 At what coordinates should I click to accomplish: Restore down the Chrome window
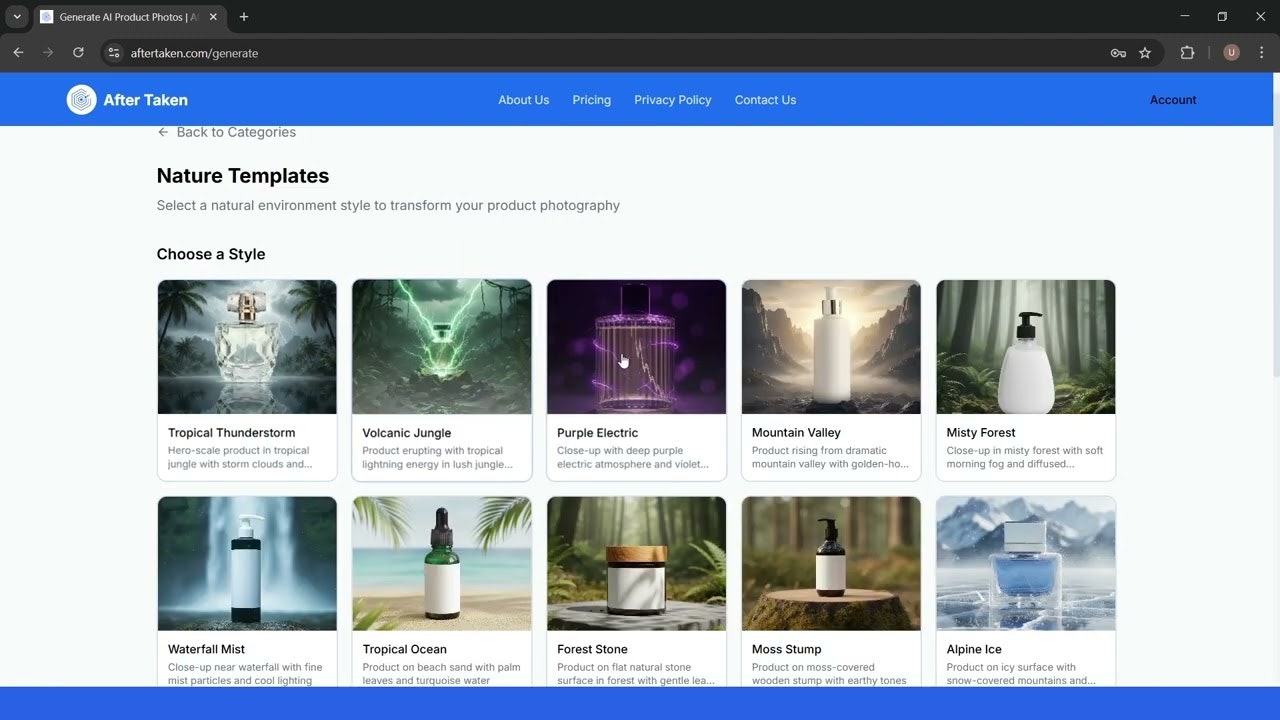coord(1222,17)
